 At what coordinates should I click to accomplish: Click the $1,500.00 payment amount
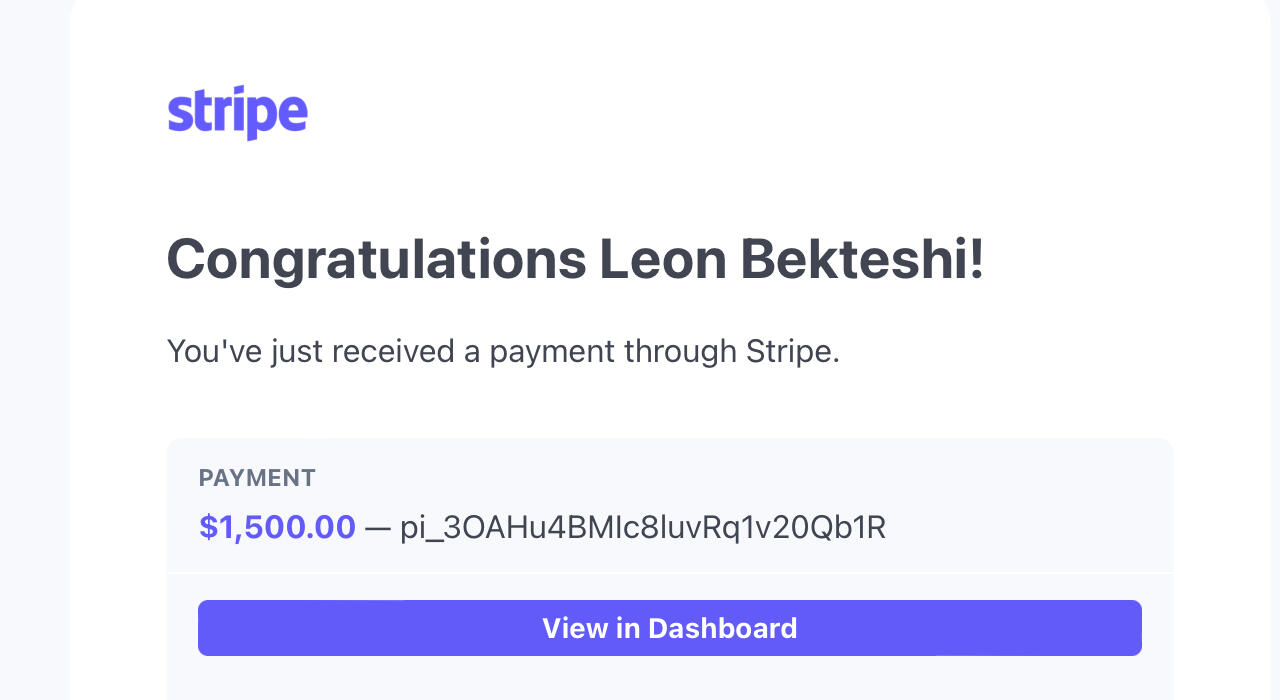click(277, 527)
